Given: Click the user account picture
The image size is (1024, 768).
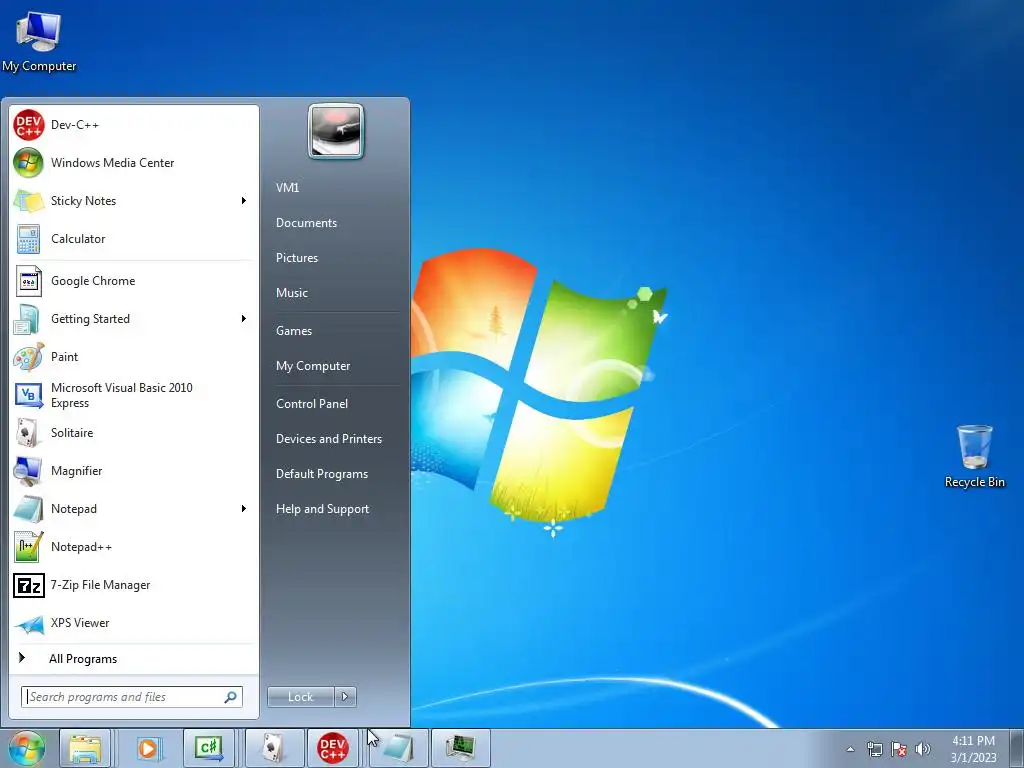Looking at the screenshot, I should 336,131.
